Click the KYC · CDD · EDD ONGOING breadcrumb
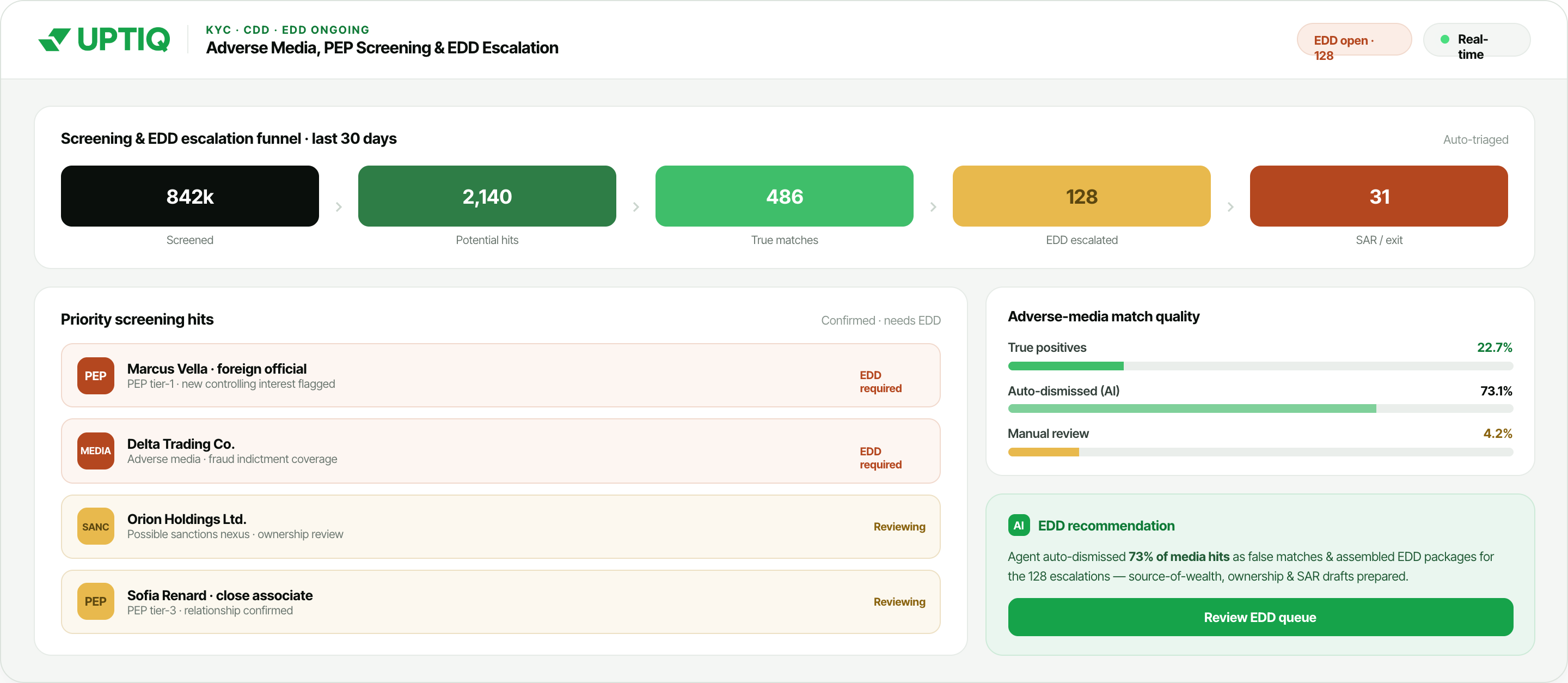 click(287, 30)
